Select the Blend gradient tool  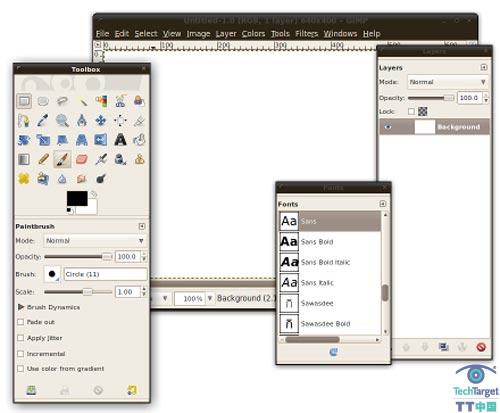click(24, 160)
